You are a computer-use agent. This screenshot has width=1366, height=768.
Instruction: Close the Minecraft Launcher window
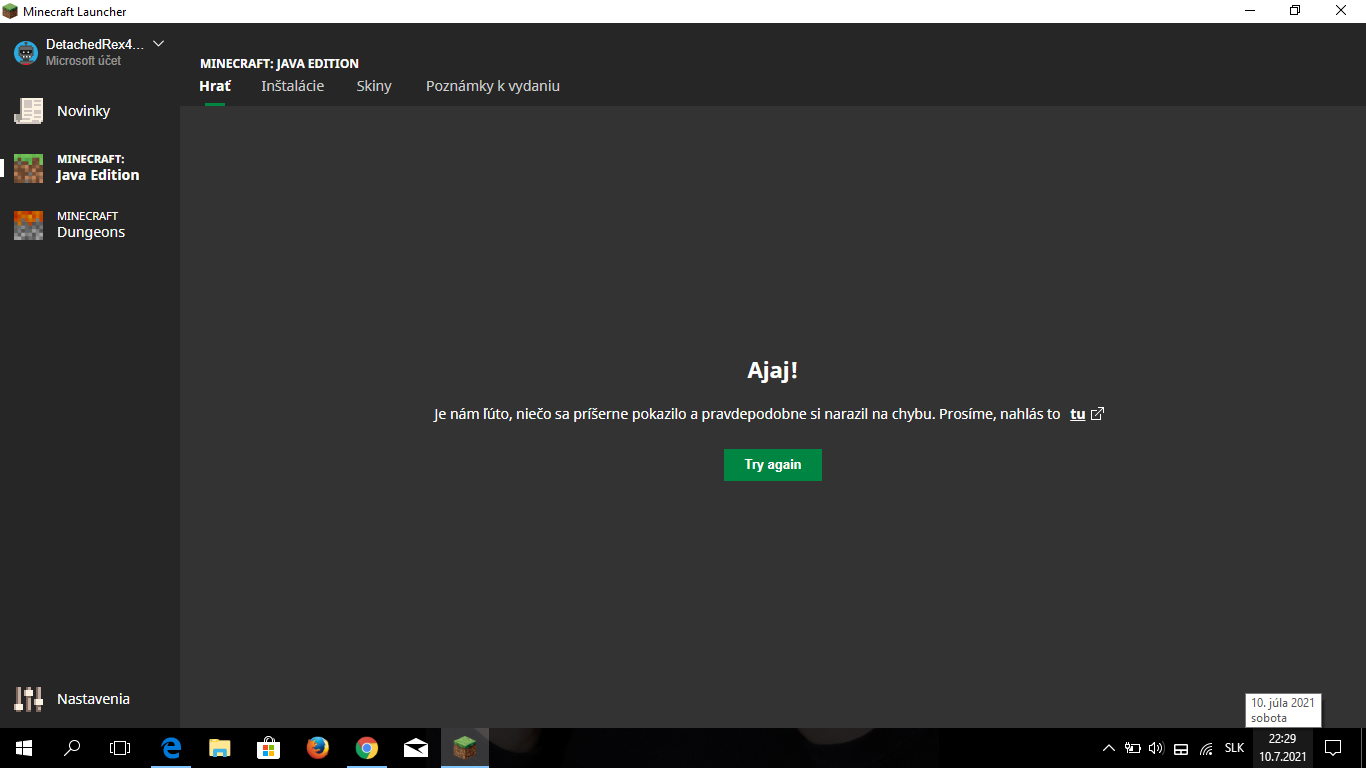(x=1342, y=11)
